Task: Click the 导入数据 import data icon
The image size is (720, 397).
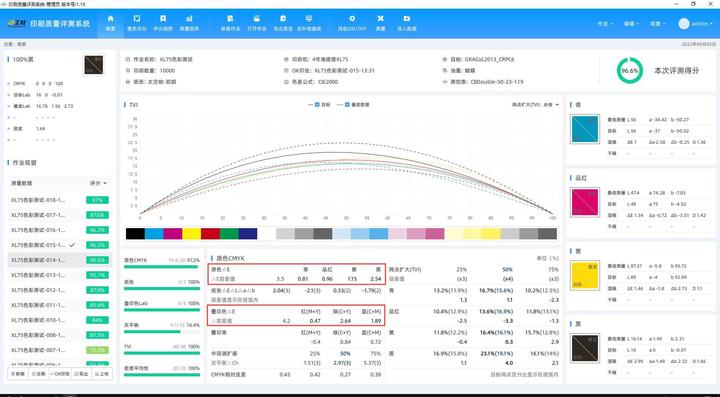Action: click(x=406, y=19)
